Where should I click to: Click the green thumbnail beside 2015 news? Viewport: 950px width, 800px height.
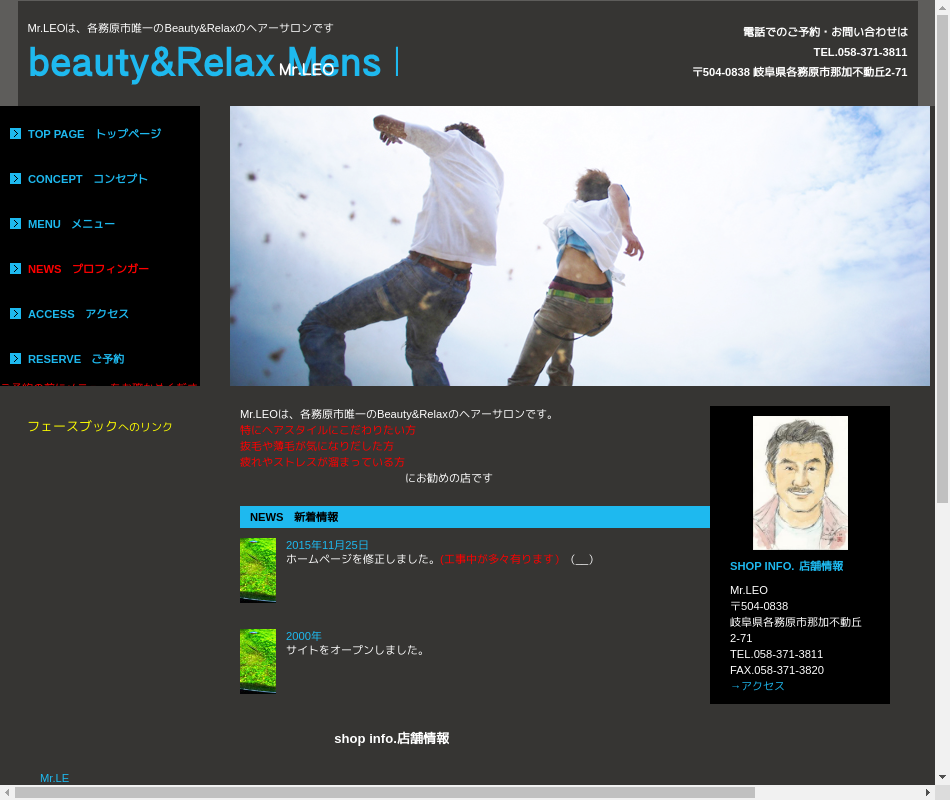(x=258, y=570)
